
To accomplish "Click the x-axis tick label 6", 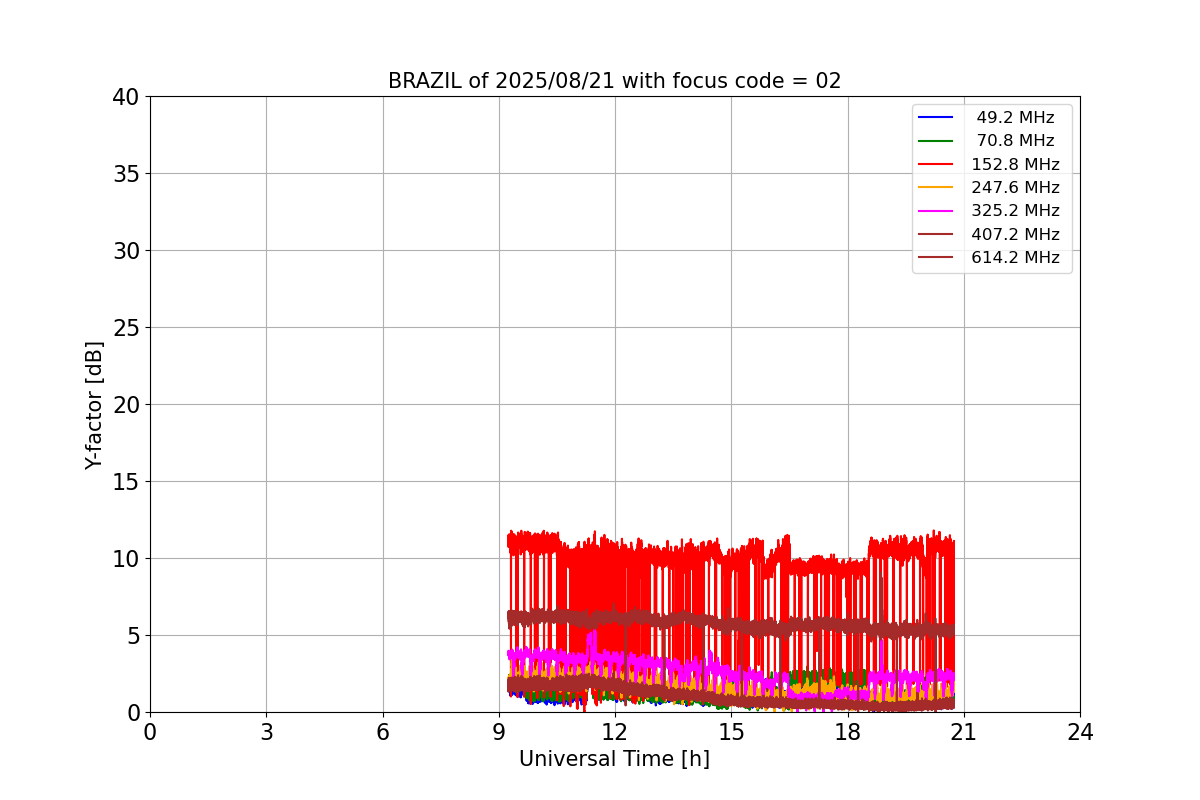I will point(383,732).
